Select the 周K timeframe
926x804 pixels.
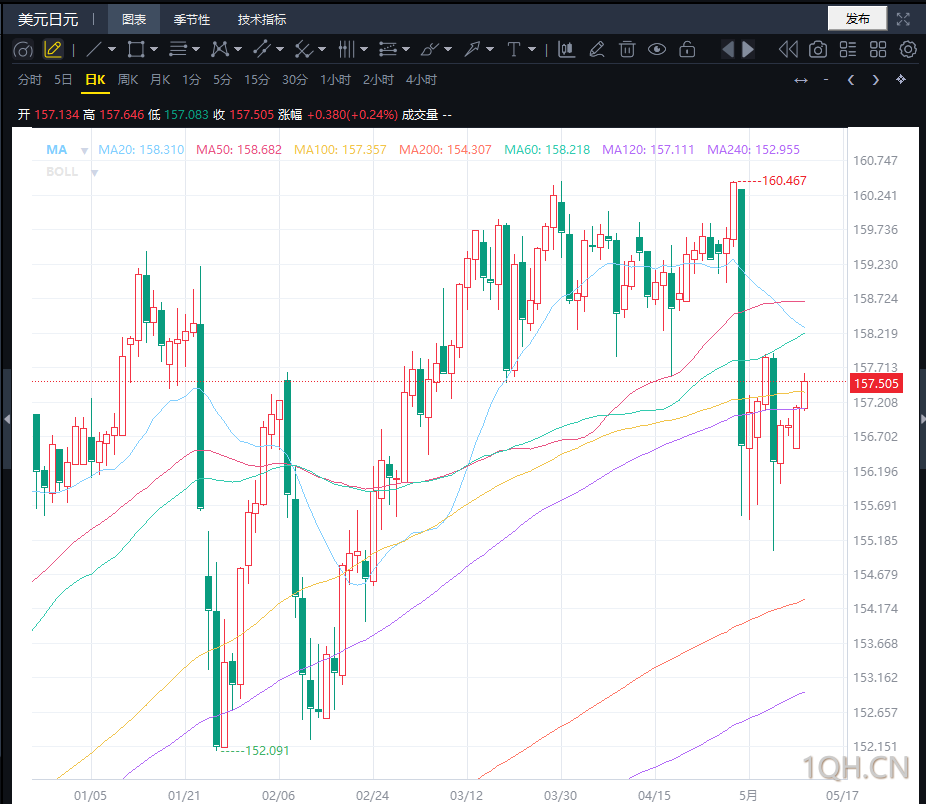coord(128,80)
